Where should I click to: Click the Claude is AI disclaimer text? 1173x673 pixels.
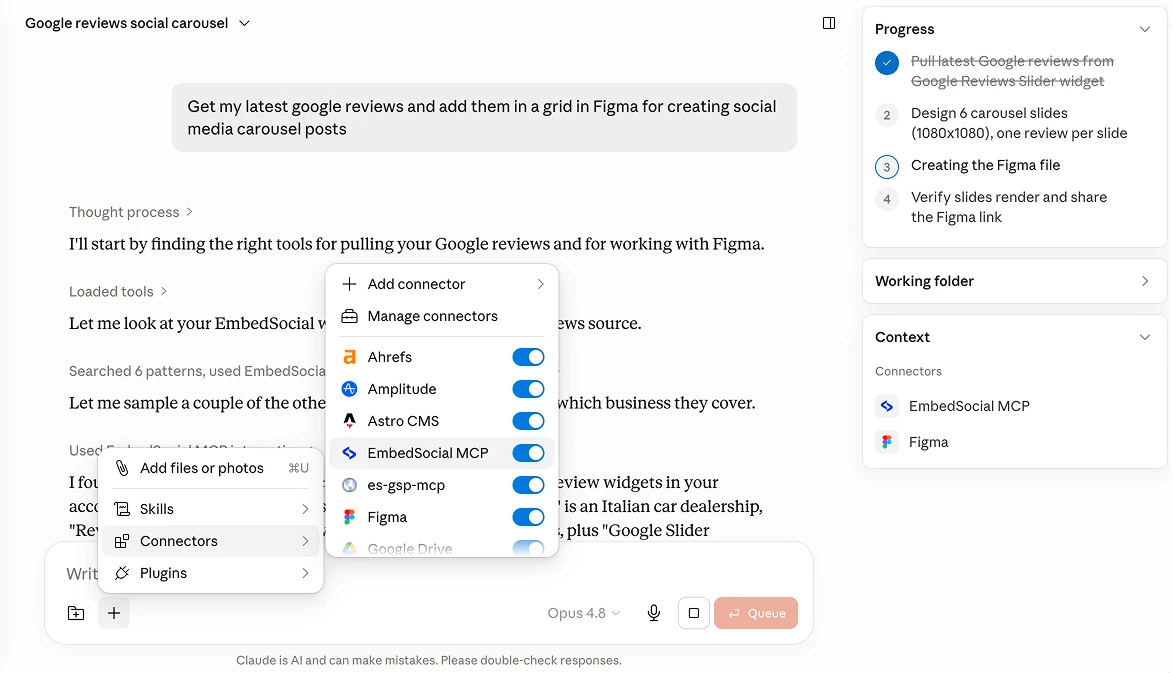(429, 660)
